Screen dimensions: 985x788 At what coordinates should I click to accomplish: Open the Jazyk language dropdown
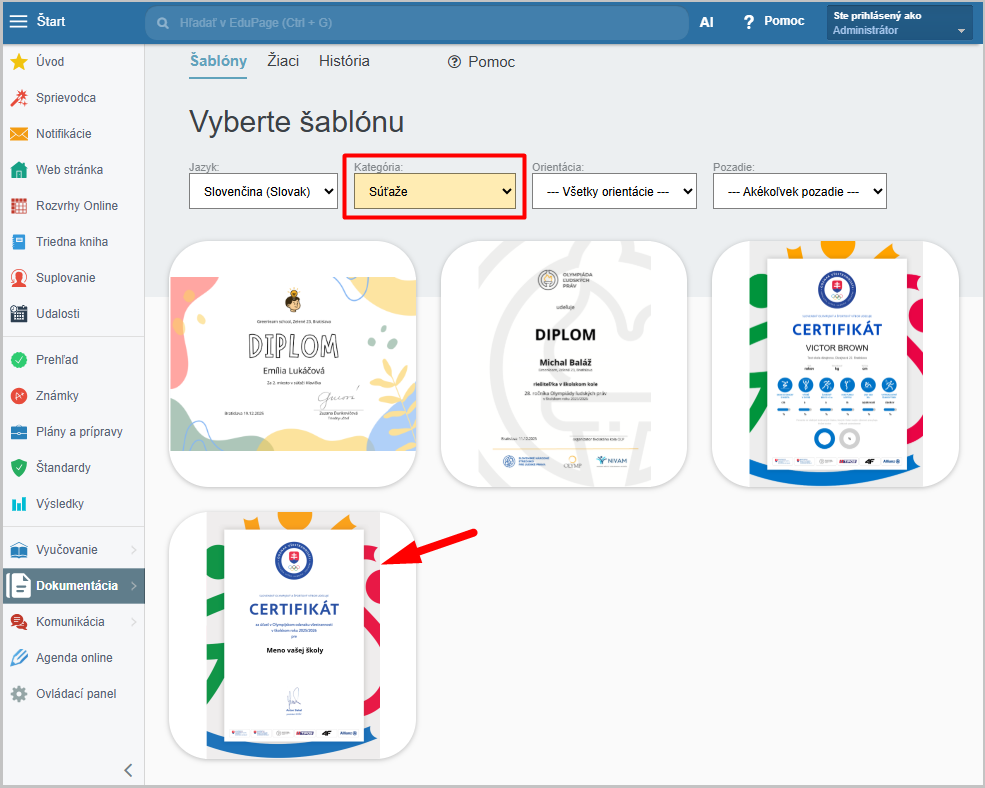[264, 191]
